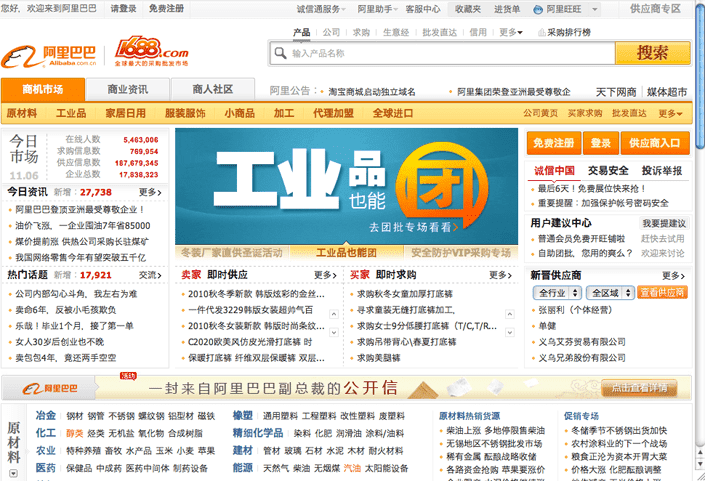This screenshot has width=705, height=481.
Task: Click the 采购排行榜 ranking icon
Action: tap(541, 32)
